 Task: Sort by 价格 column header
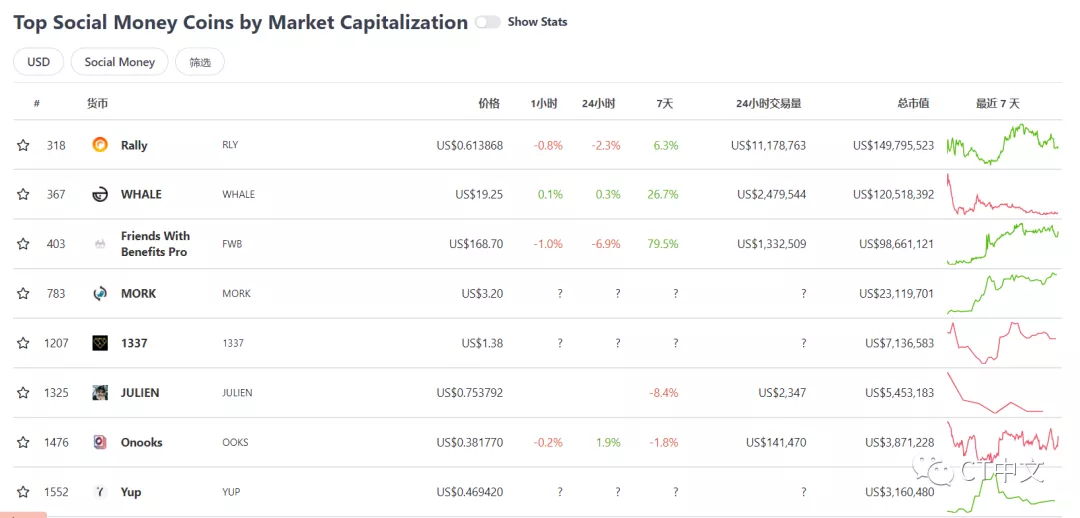pyautogui.click(x=488, y=103)
